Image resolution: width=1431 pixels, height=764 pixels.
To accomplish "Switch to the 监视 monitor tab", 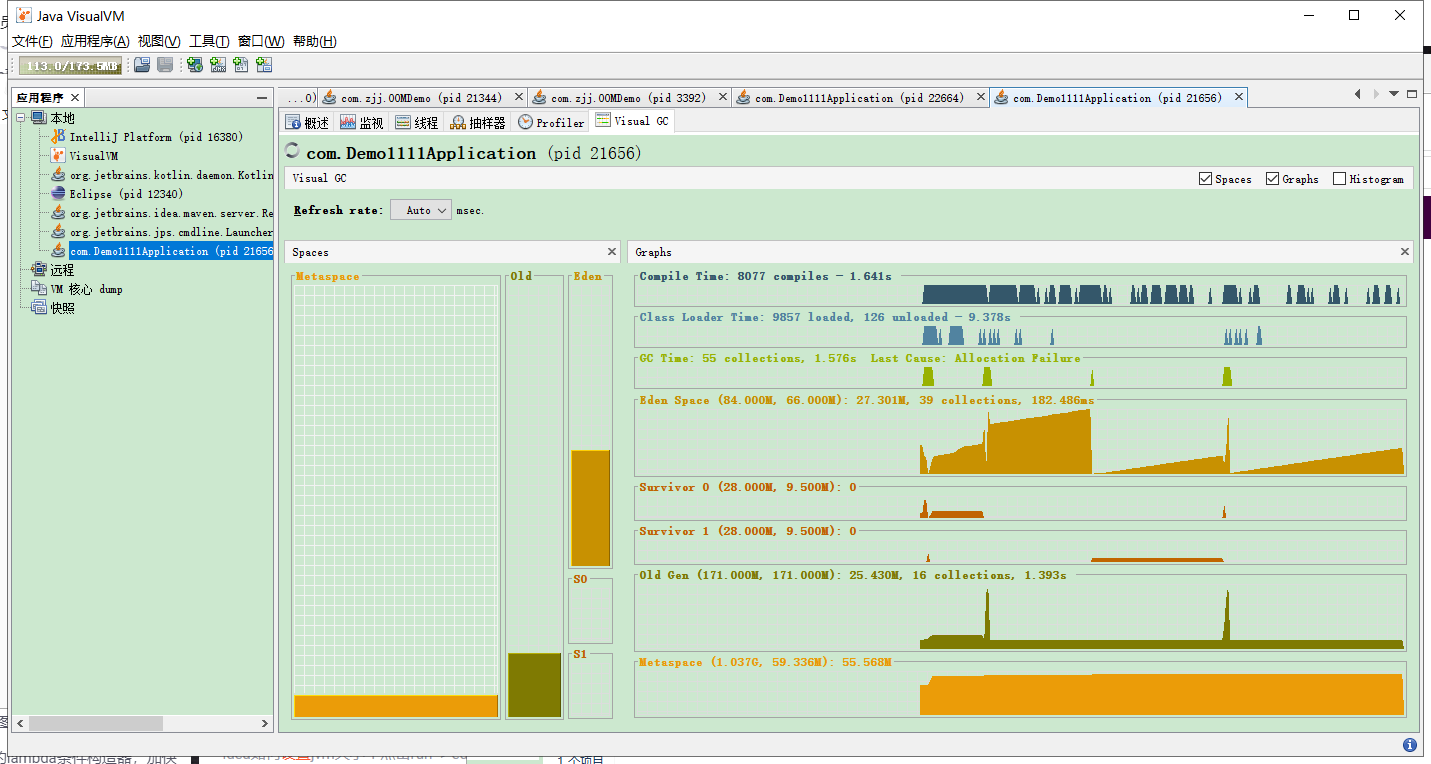I will 362,122.
